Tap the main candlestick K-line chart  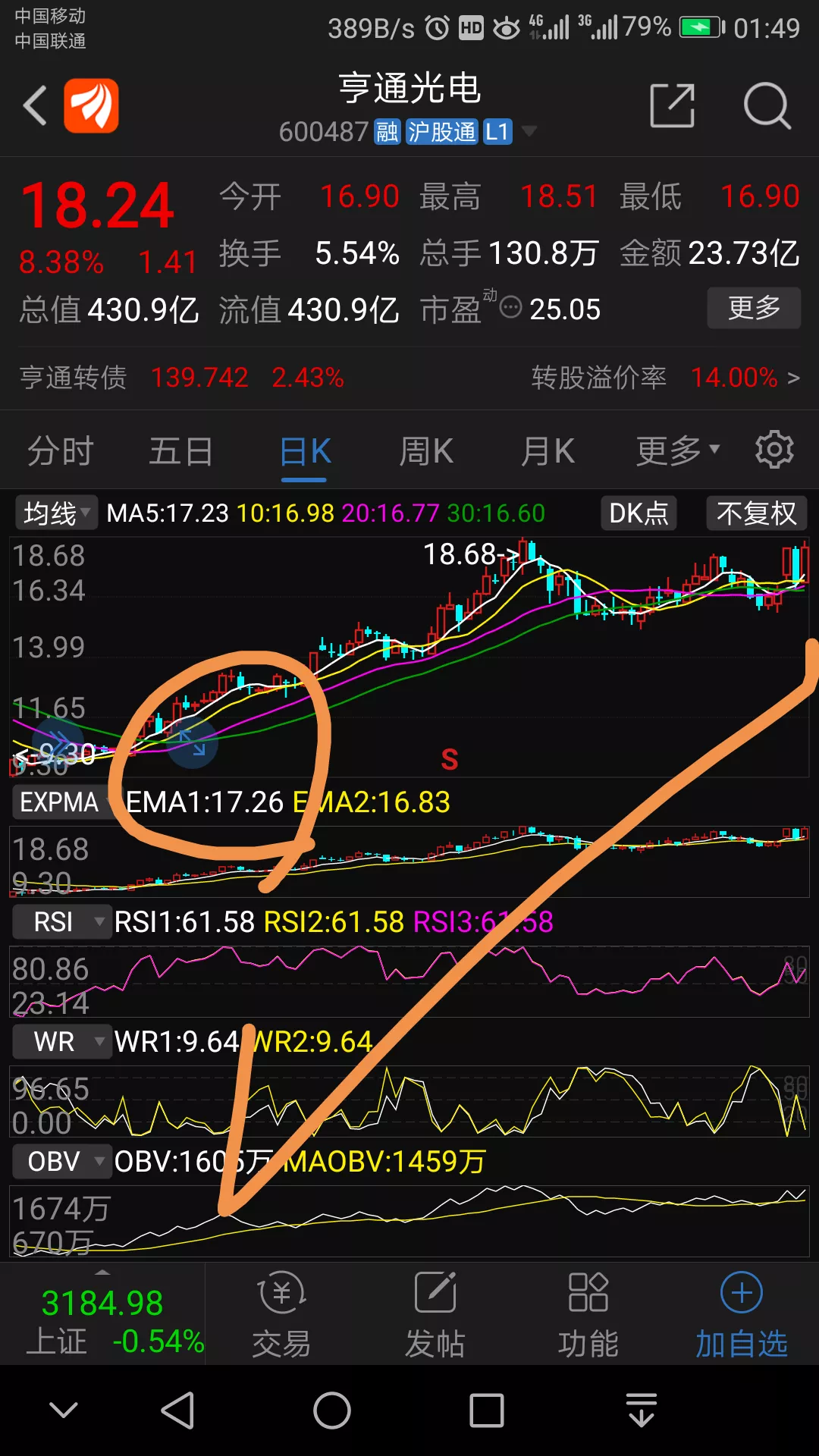[x=409, y=657]
